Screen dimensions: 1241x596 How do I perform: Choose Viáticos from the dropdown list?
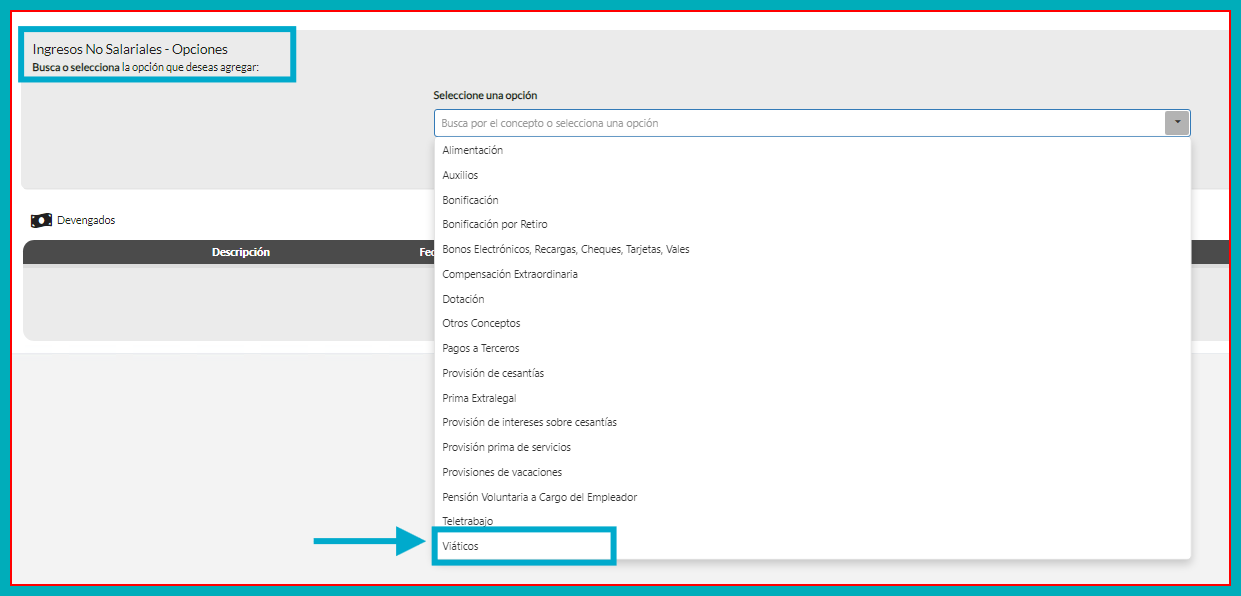click(x=812, y=546)
